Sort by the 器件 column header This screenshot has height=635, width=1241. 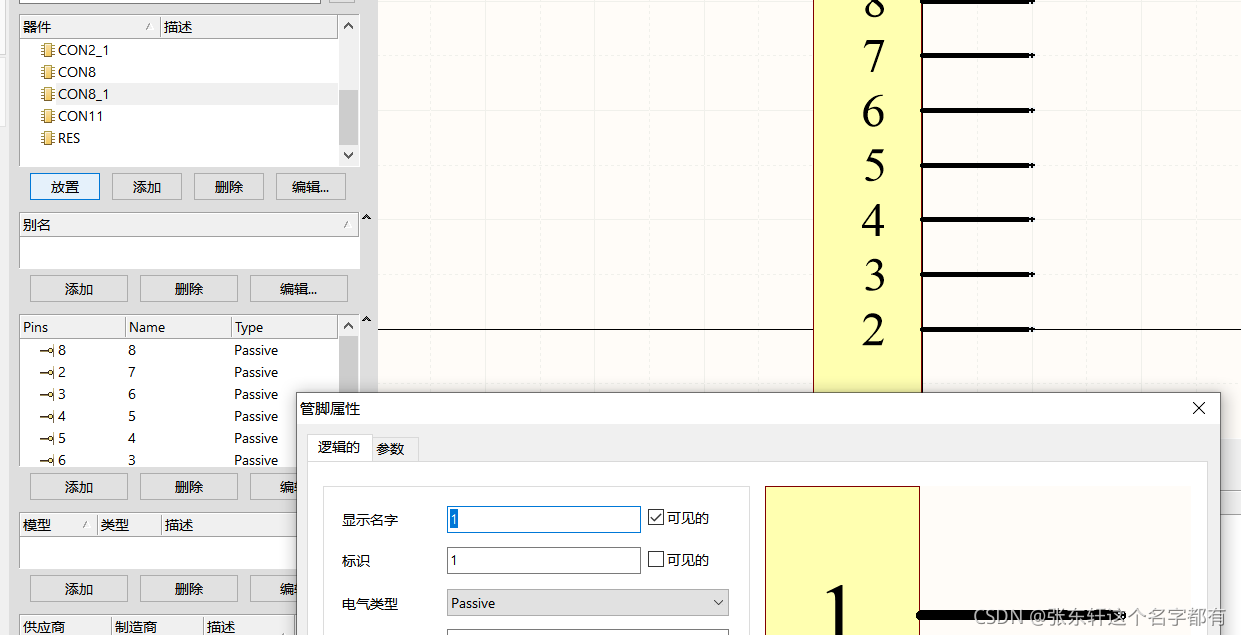click(x=90, y=27)
